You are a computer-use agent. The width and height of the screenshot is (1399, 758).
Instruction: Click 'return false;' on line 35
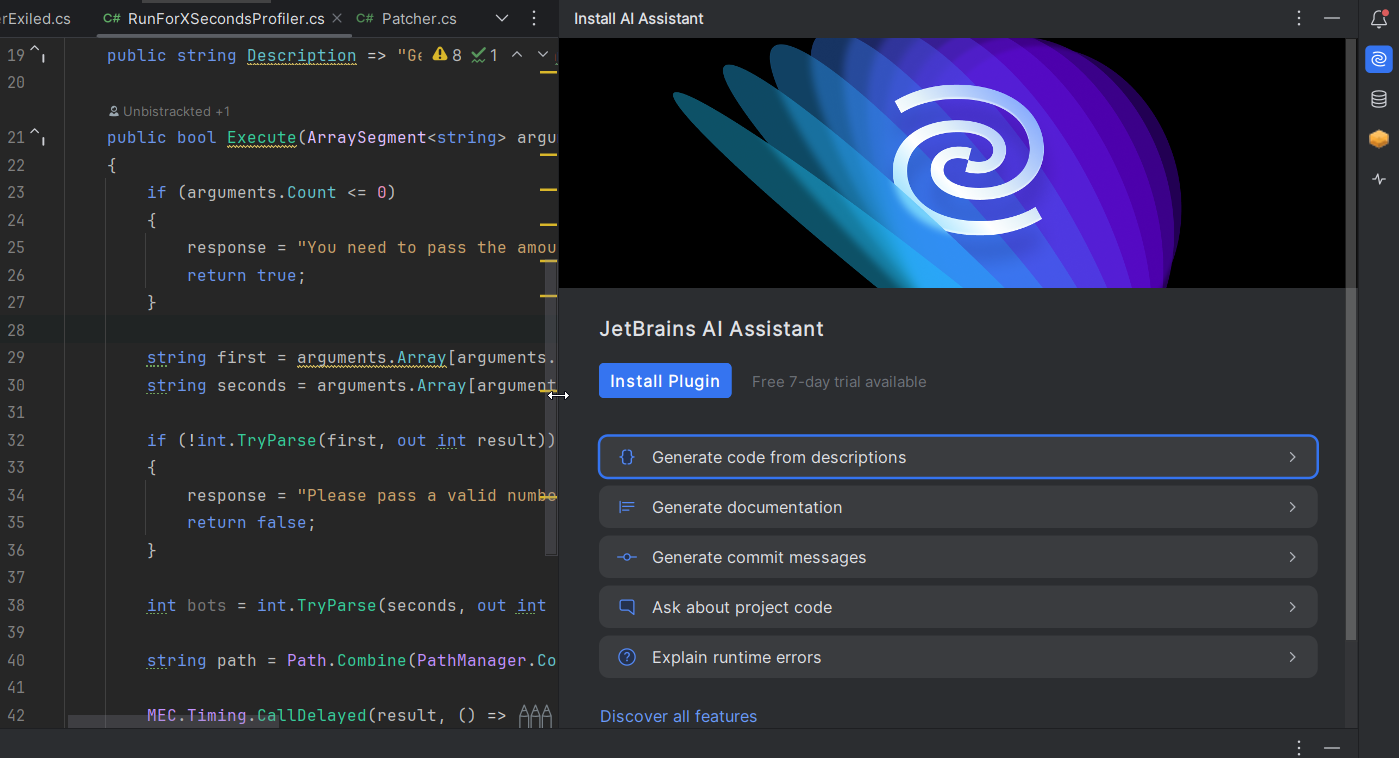click(251, 522)
